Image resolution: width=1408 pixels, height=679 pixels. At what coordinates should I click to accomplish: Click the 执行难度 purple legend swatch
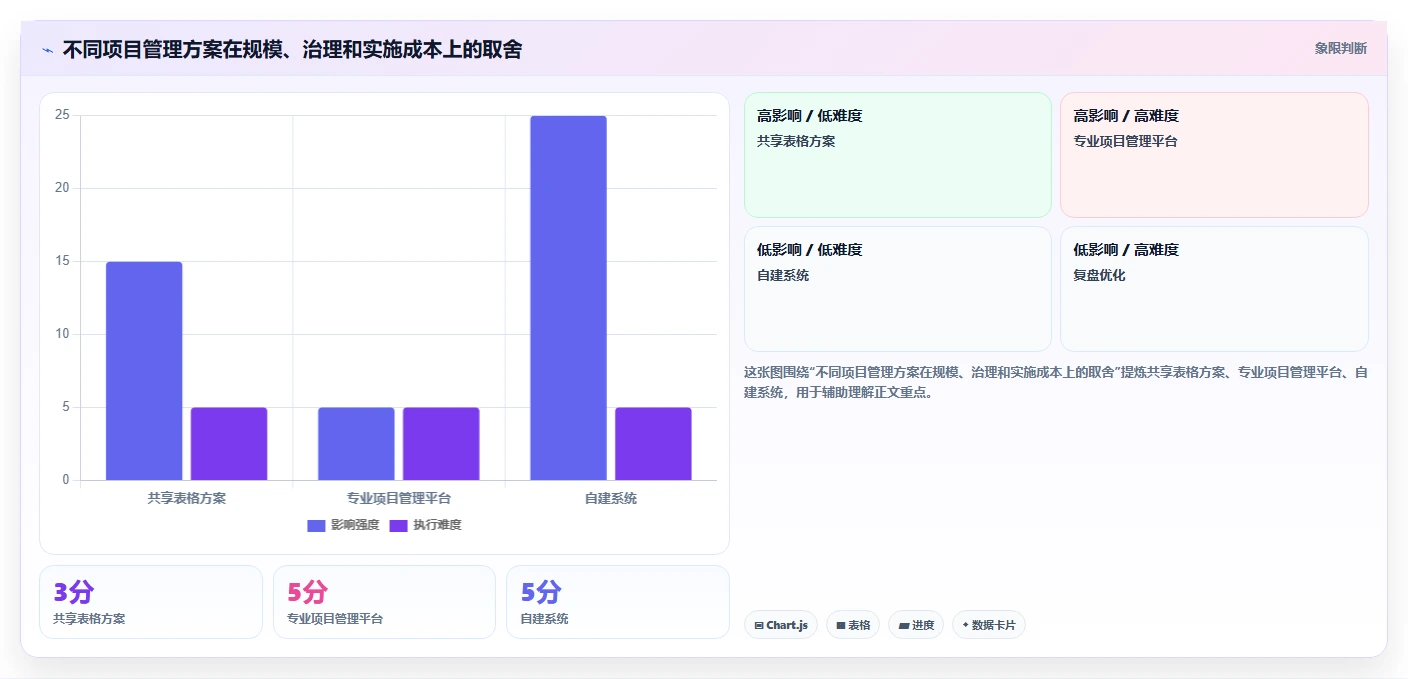coord(398,525)
